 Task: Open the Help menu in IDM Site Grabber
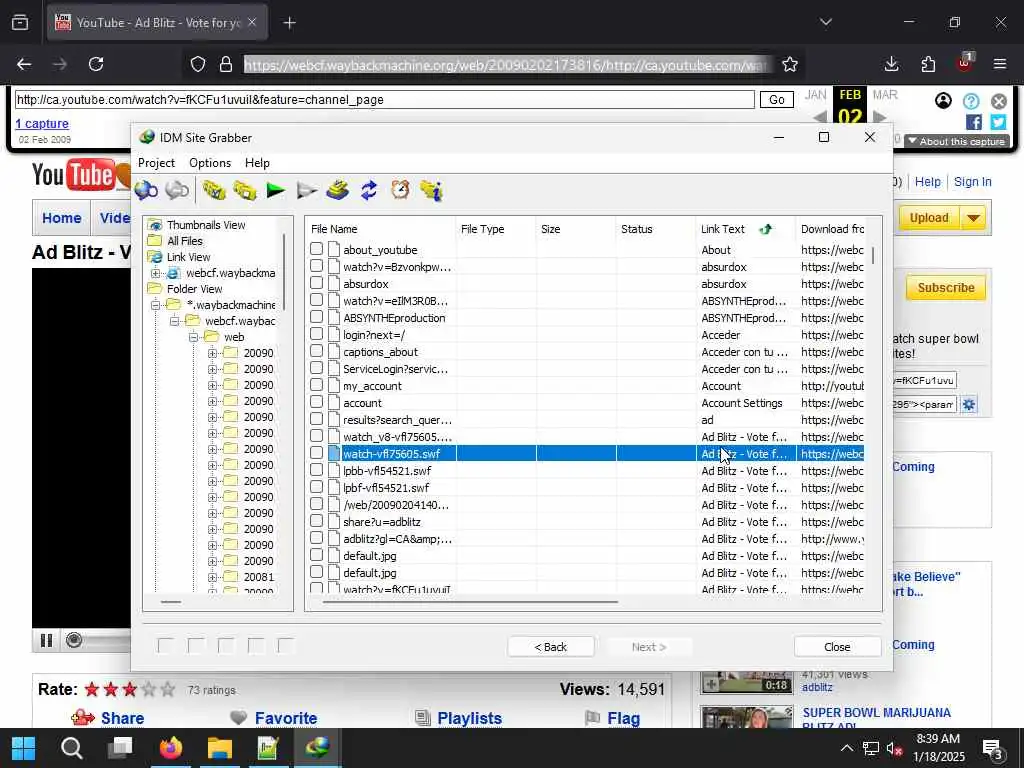click(x=257, y=163)
